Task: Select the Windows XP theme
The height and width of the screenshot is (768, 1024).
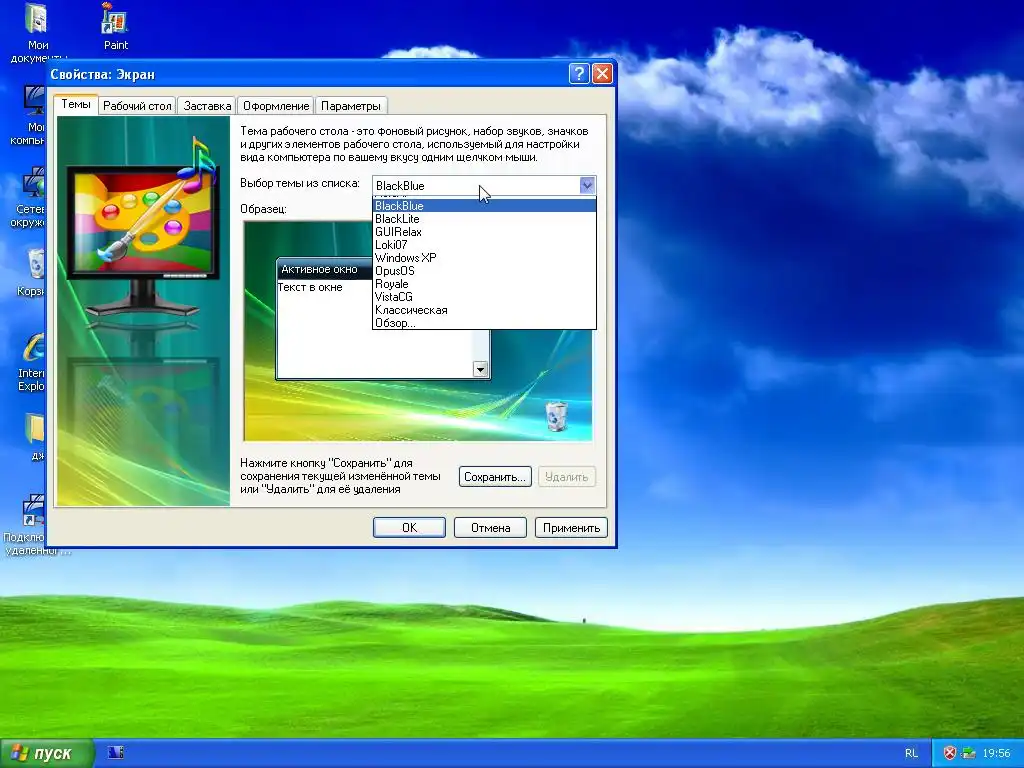Action: (x=484, y=258)
